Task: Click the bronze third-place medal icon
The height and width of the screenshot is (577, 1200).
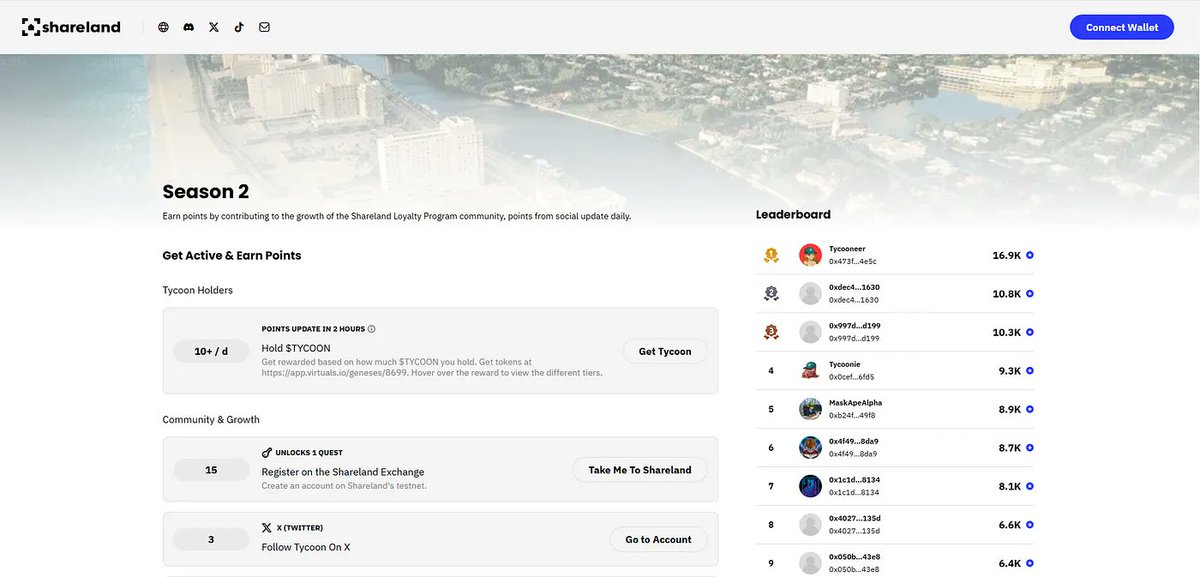Action: [x=771, y=332]
